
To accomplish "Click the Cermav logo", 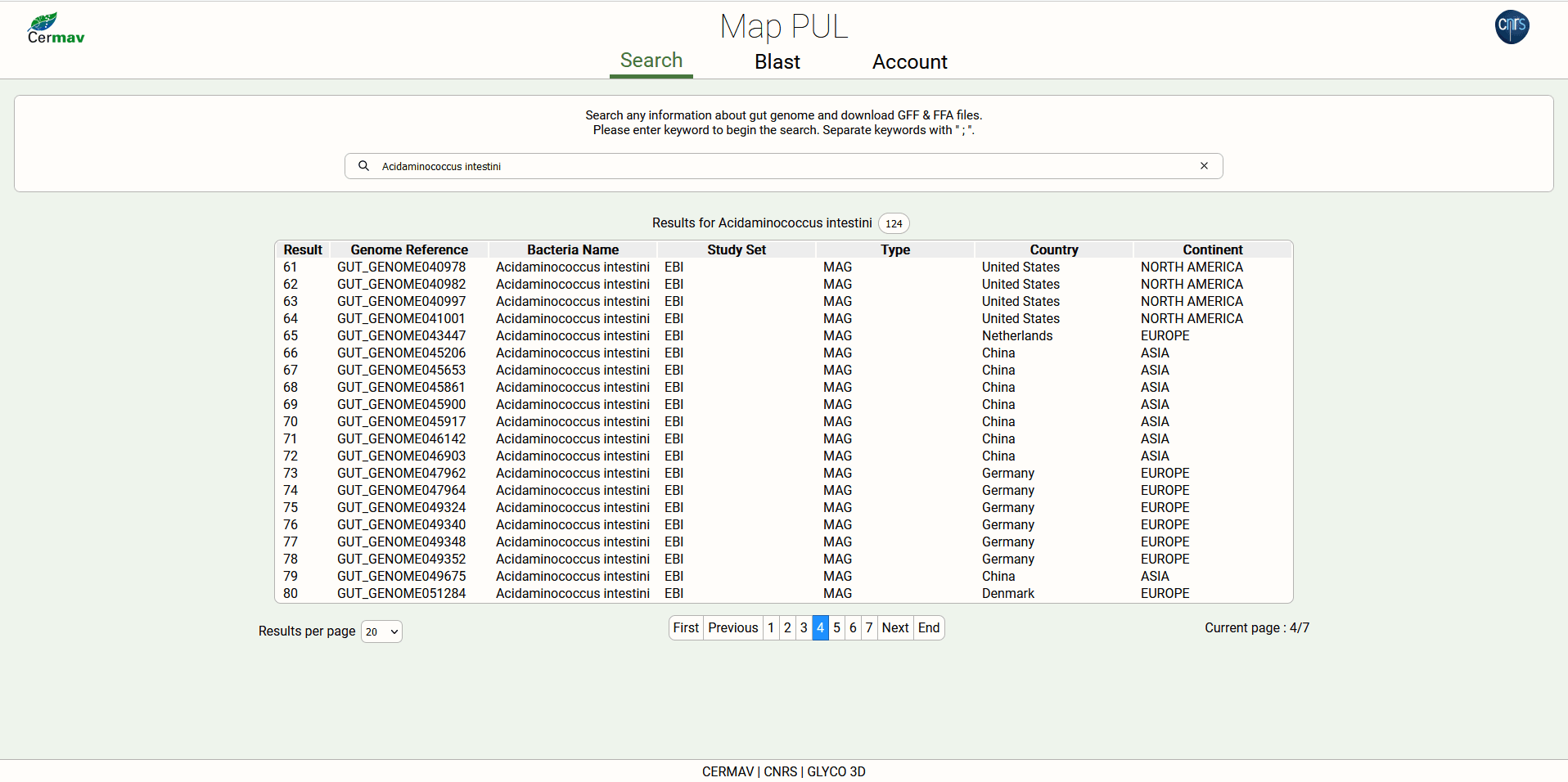I will tap(56, 29).
